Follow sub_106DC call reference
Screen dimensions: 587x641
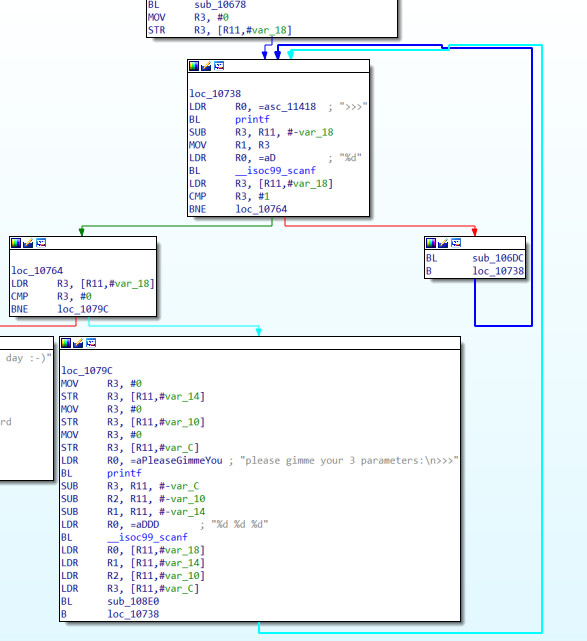coord(497,258)
